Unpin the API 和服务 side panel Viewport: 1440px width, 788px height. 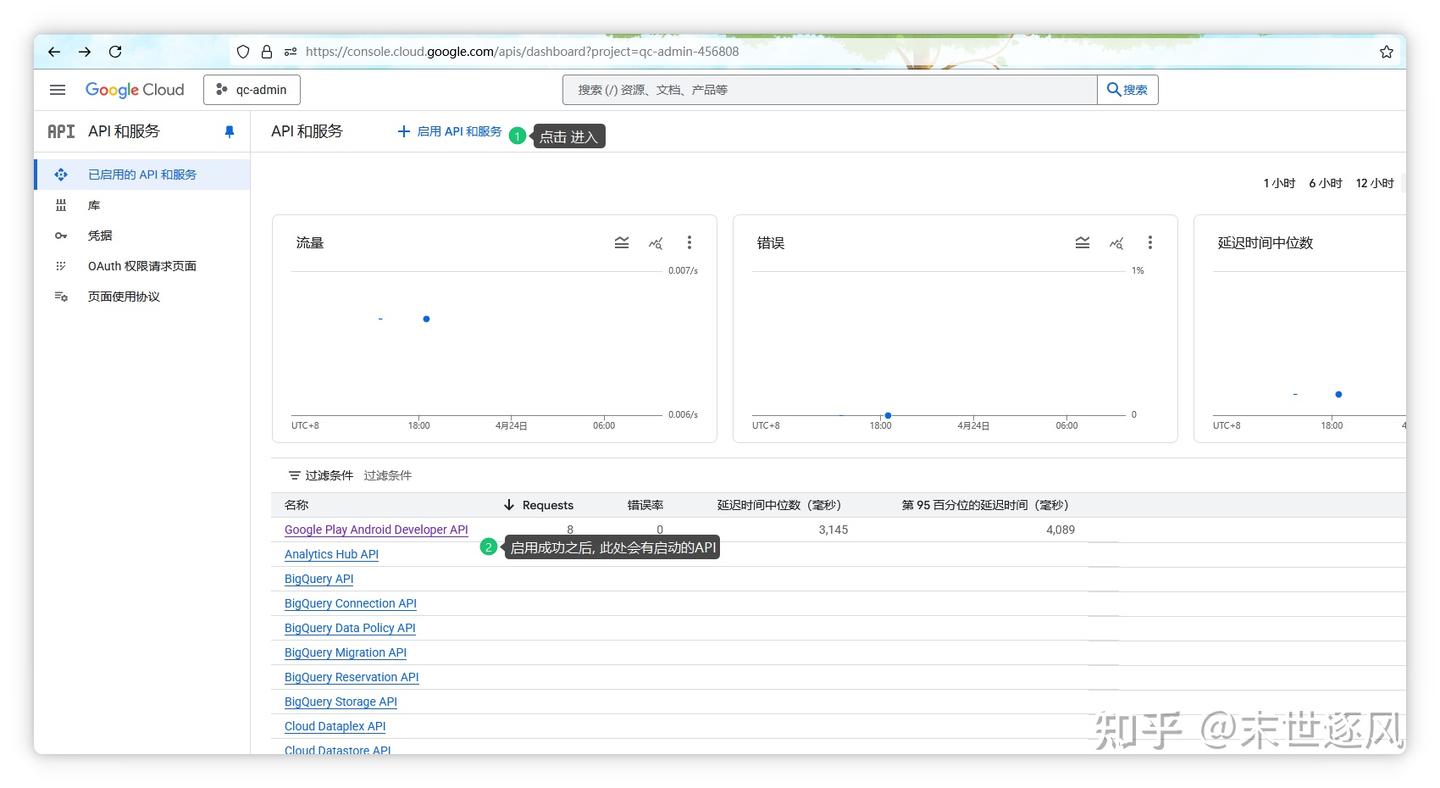tap(229, 131)
